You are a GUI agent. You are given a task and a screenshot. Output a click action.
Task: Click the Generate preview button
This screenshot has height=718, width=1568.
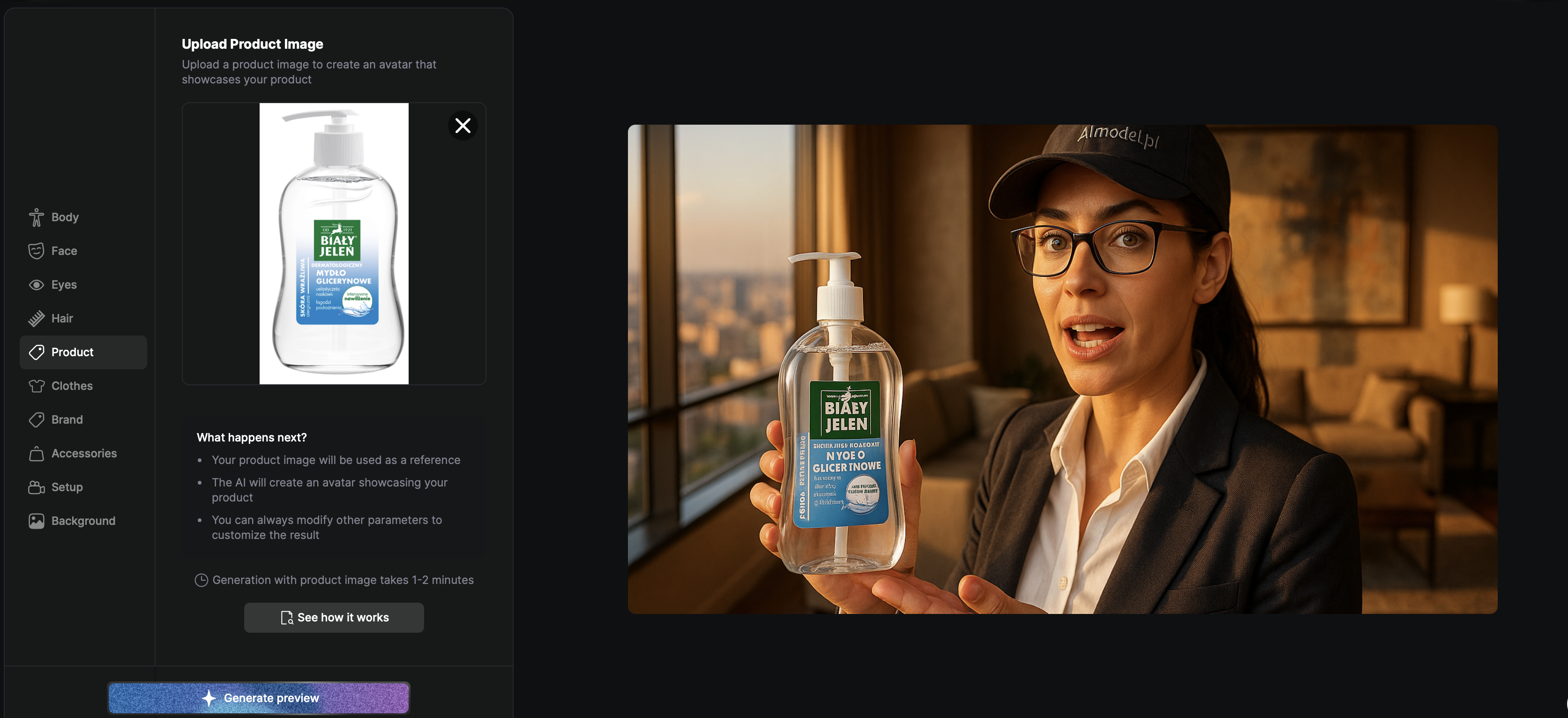tap(259, 698)
